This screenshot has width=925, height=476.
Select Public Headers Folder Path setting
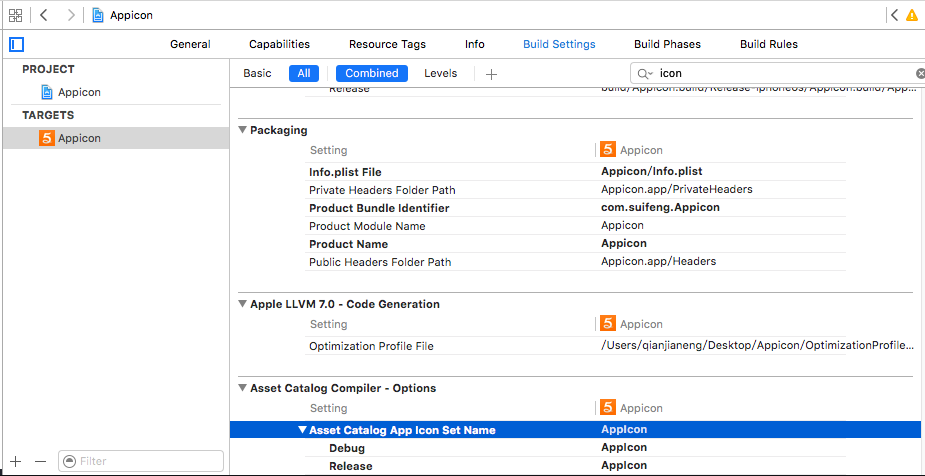pyautogui.click(x=380, y=261)
